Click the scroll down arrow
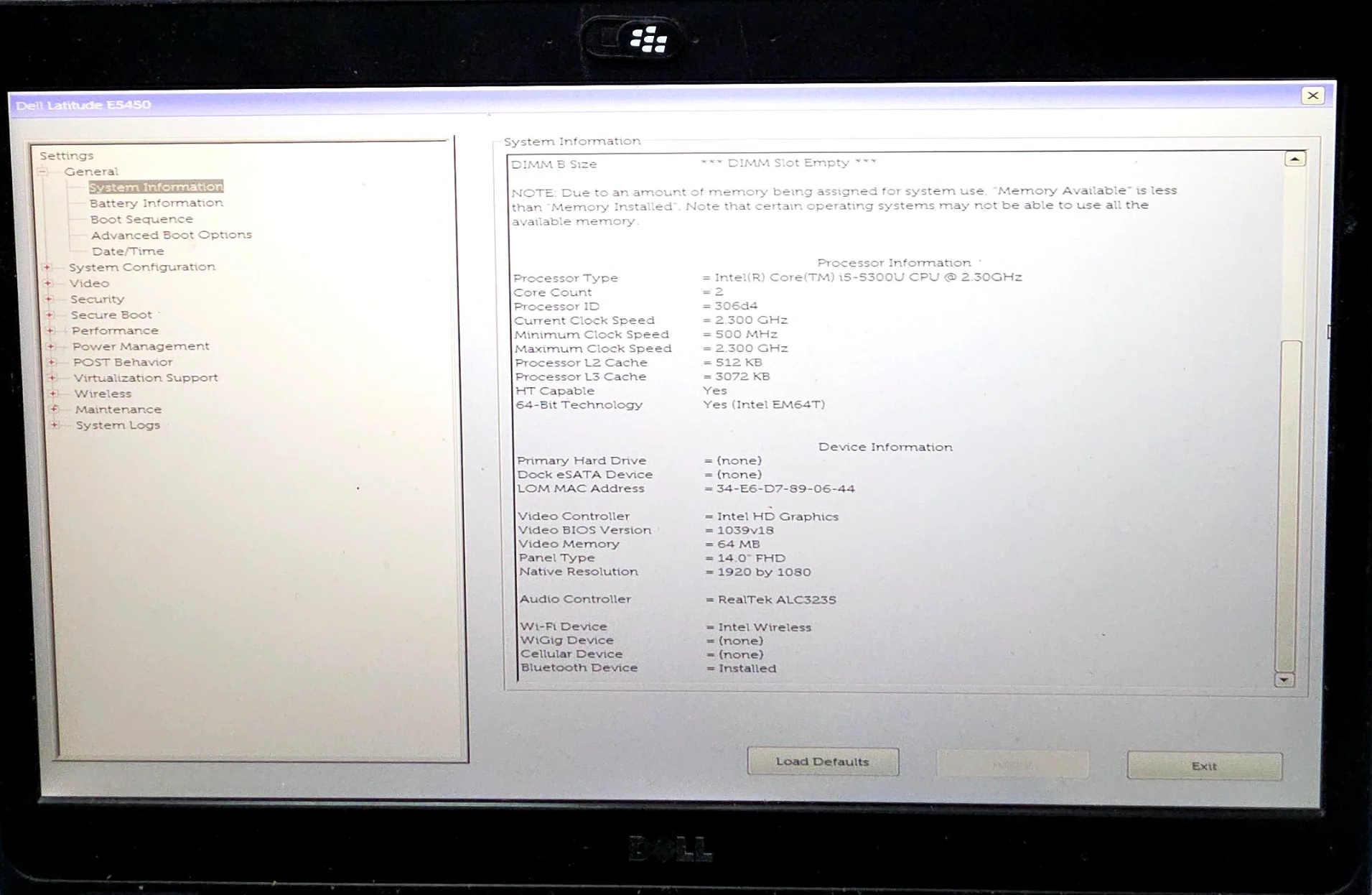 click(x=1284, y=680)
